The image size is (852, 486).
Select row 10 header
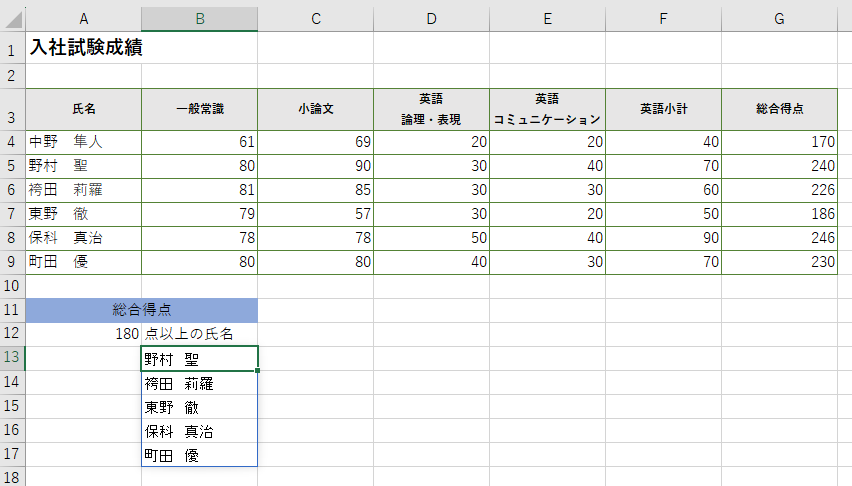coord(12,286)
